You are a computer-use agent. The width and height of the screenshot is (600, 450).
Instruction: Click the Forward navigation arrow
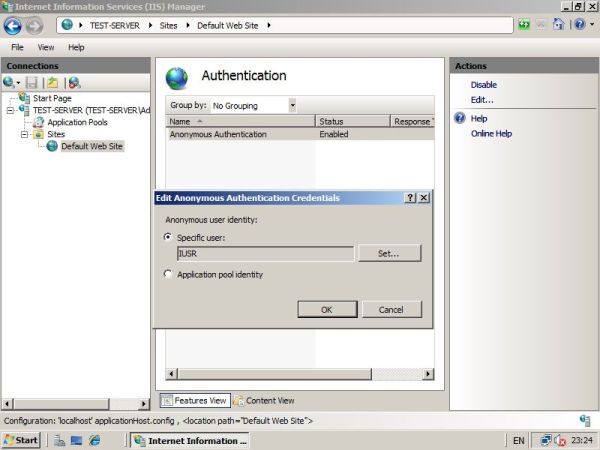pos(34,26)
